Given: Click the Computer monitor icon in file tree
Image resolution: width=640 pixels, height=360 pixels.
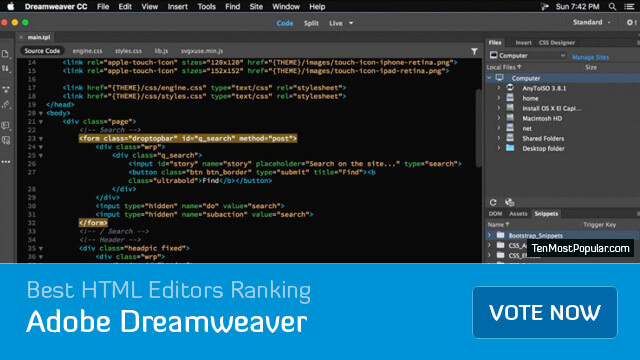Looking at the screenshot, I should 500,78.
